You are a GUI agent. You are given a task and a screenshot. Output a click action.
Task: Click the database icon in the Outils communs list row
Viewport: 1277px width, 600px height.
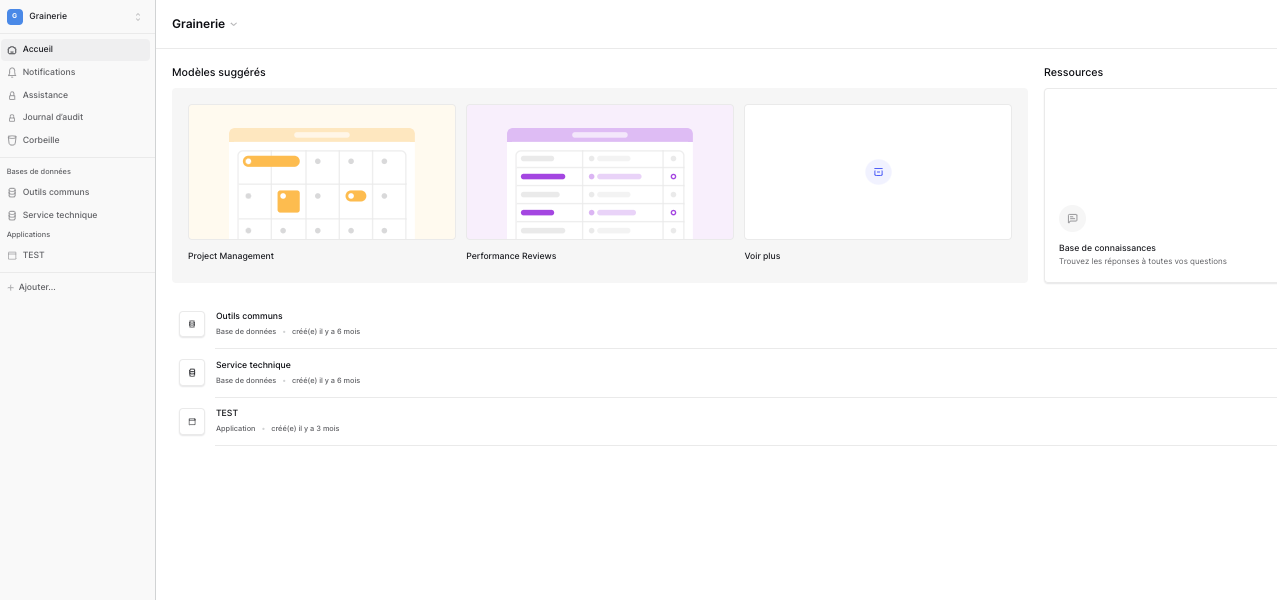point(192,324)
